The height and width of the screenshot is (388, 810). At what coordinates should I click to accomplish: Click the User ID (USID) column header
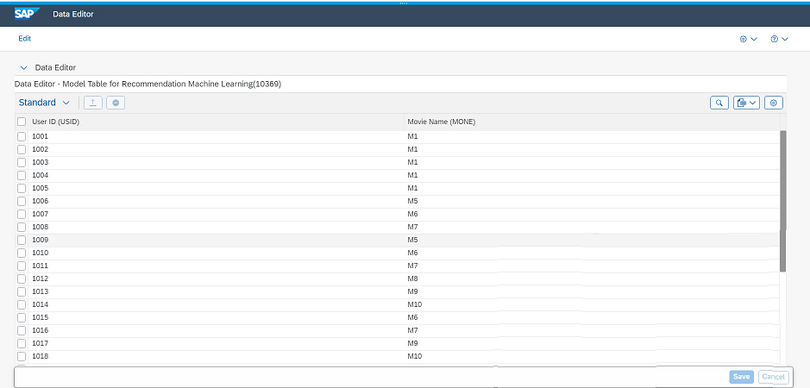point(56,122)
